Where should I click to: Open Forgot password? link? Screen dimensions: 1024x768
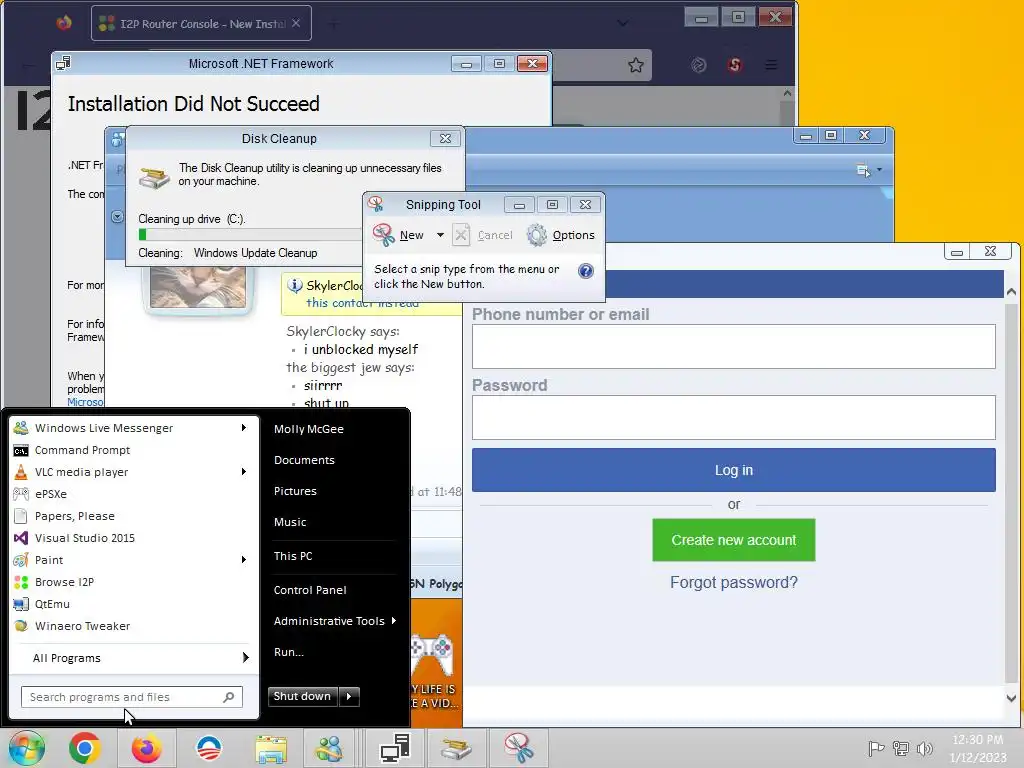point(733,582)
